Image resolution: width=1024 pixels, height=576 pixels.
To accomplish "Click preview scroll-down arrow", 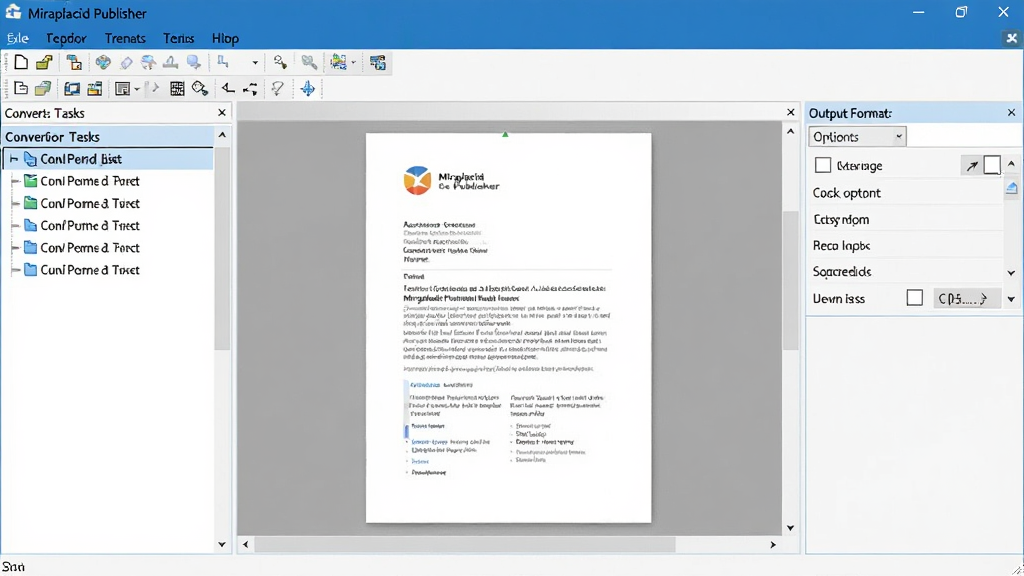I will tap(791, 528).
